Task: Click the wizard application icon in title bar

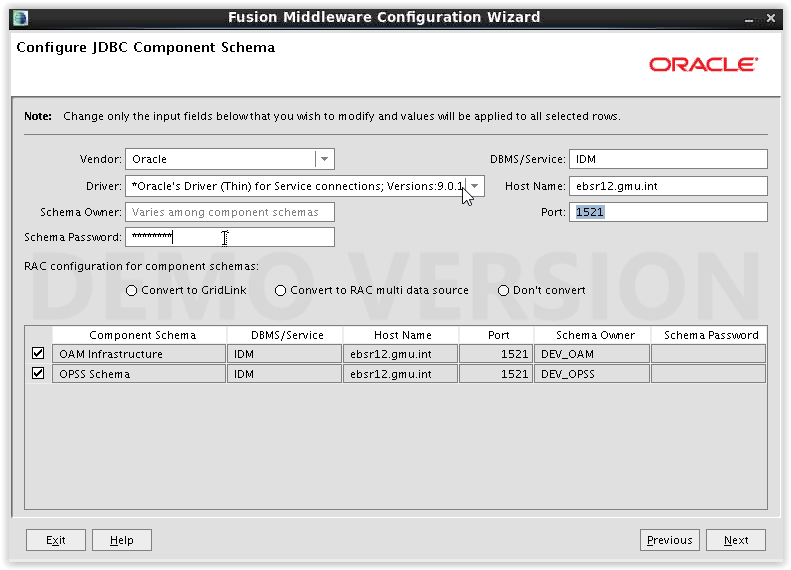Action: pos(21,18)
